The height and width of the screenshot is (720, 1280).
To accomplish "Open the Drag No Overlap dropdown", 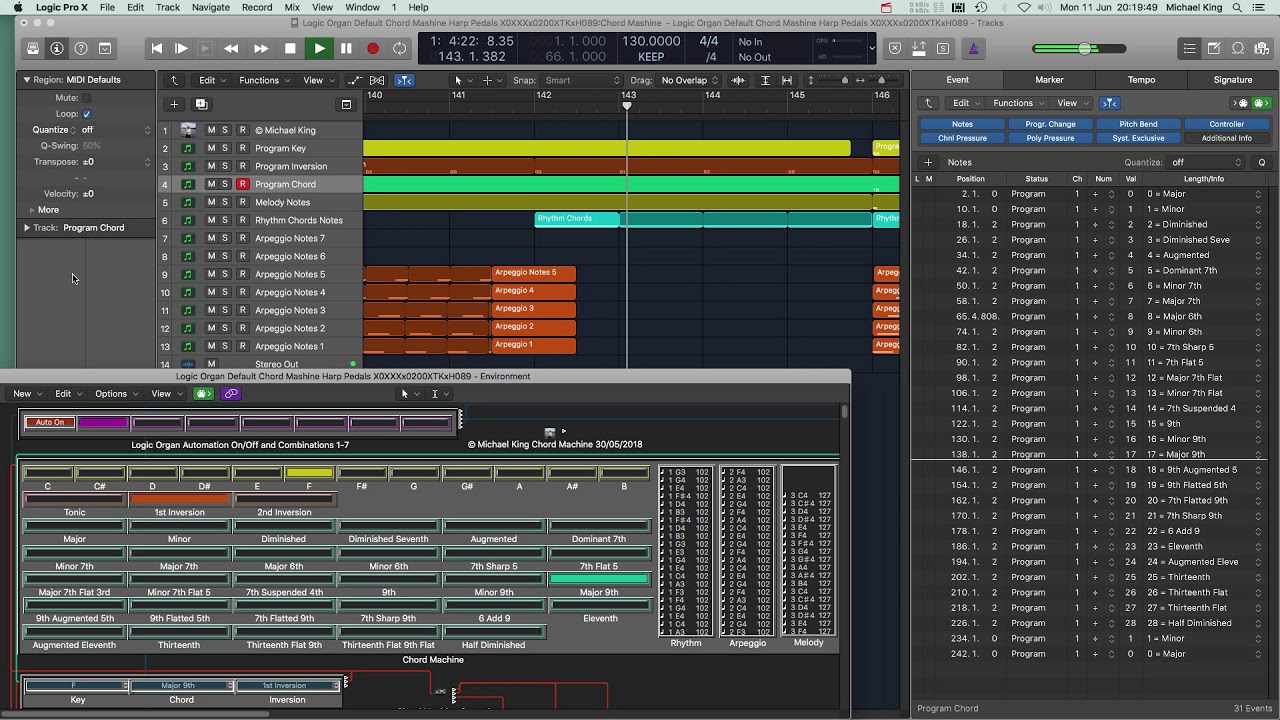I will 689,80.
